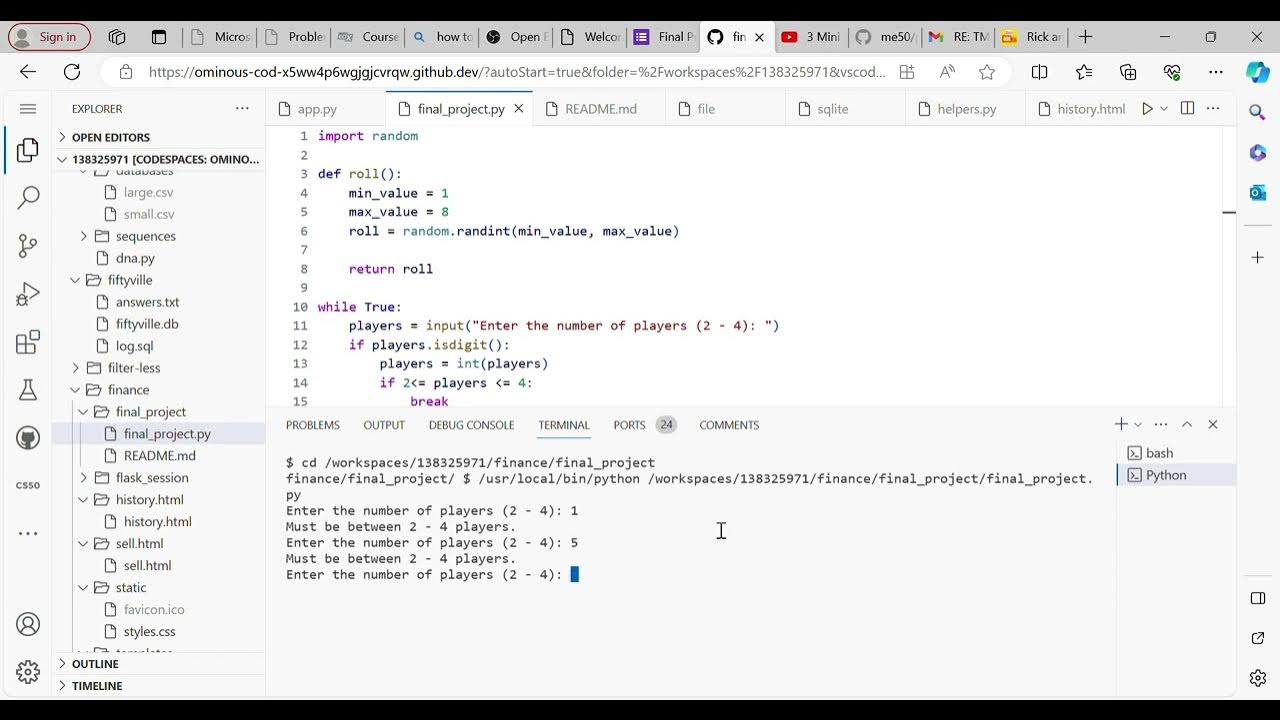The width and height of the screenshot is (1280, 720).
Task: Collapse the fiftyville folder
Action: click(x=130, y=280)
